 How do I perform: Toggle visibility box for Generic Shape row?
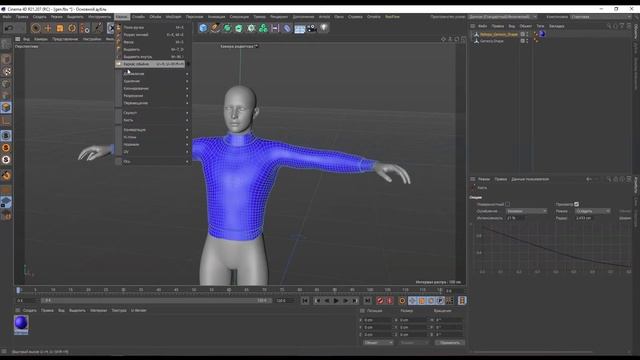coord(522,41)
